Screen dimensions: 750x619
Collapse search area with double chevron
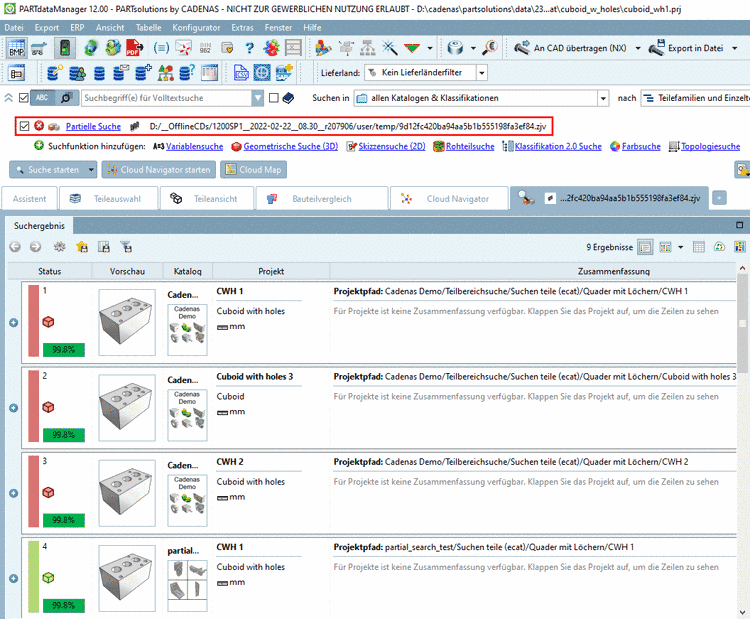pyautogui.click(x=9, y=98)
